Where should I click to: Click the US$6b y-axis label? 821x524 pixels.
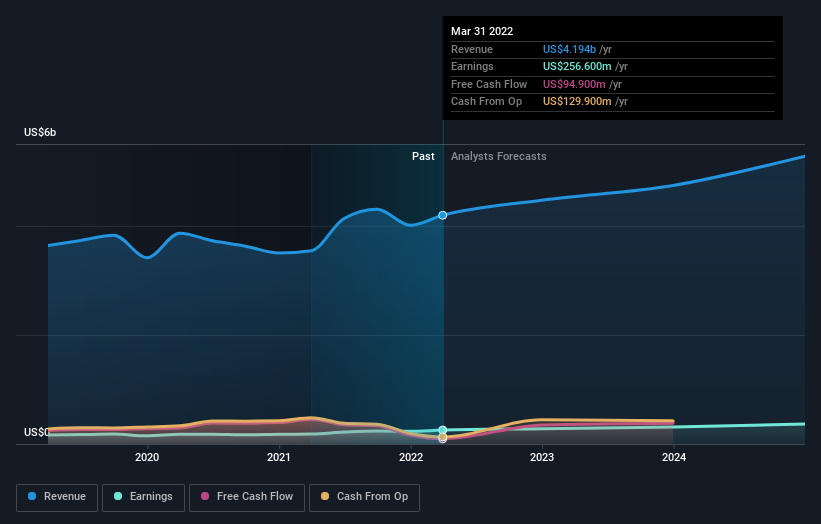[40, 132]
